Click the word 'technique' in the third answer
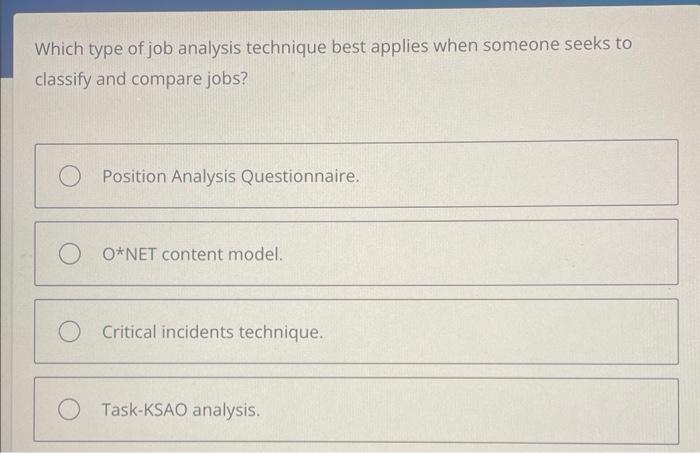Image resolution: width=700 pixels, height=453 pixels. pyautogui.click(x=281, y=333)
